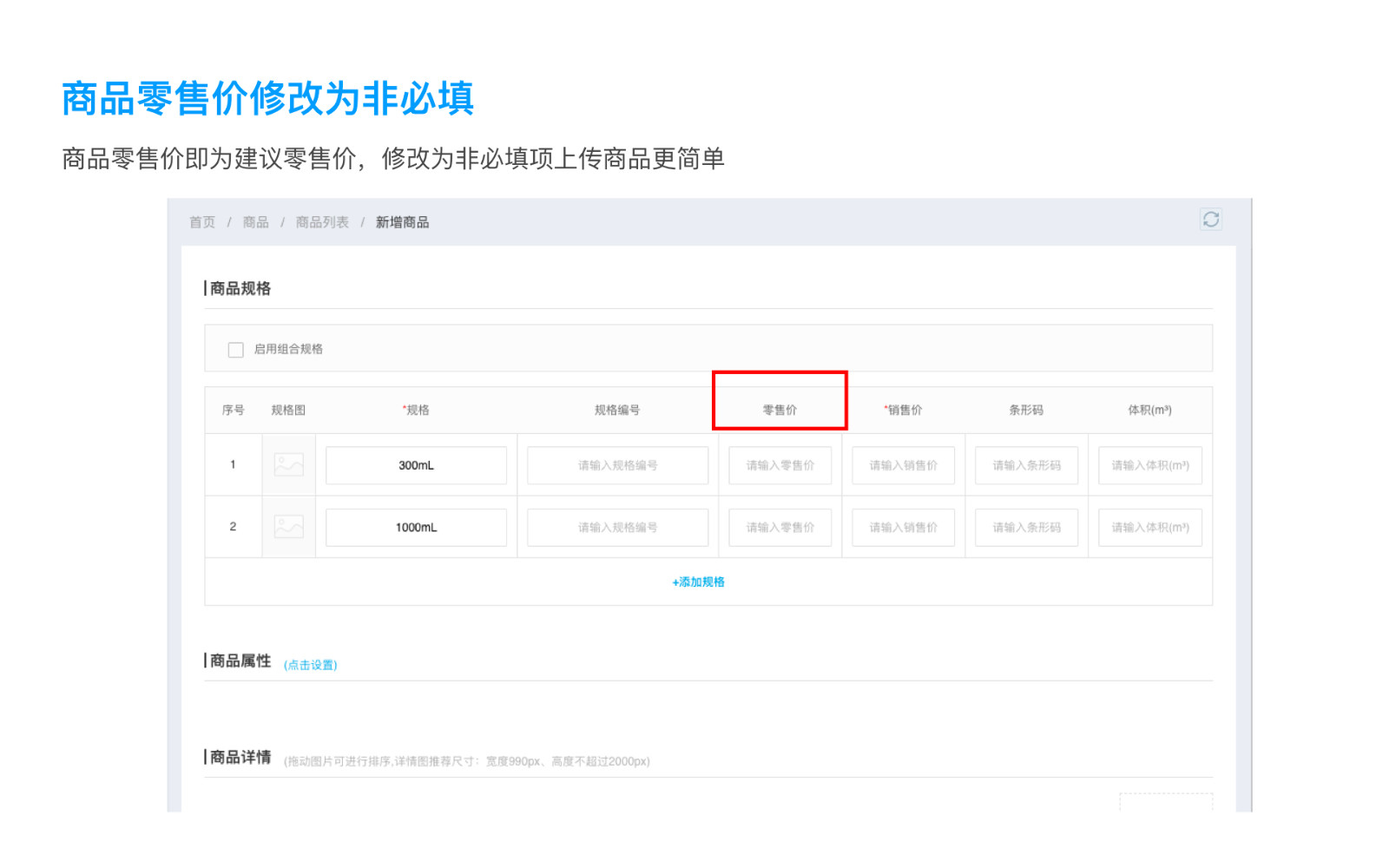Click the 300mL specification name field
This screenshot has height=868, width=1389.
click(x=416, y=466)
